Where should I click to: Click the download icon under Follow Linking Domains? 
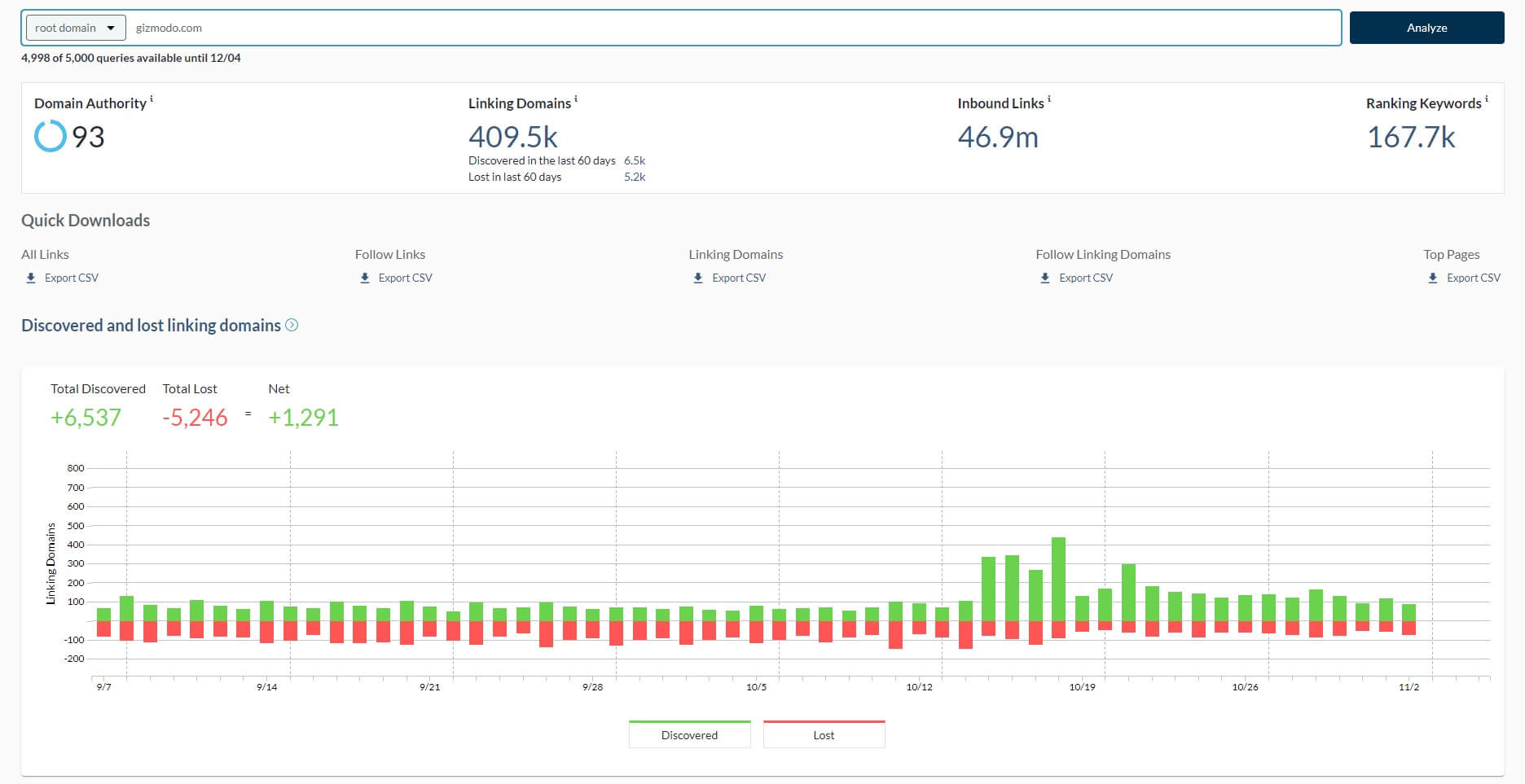tap(1044, 278)
